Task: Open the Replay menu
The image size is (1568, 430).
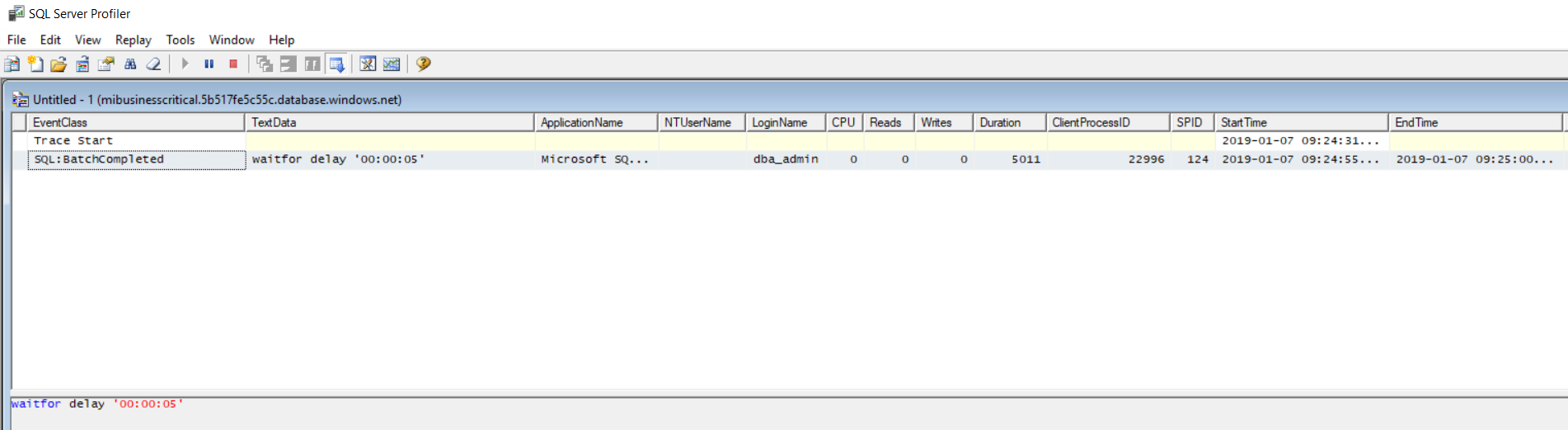Action: click(x=133, y=40)
